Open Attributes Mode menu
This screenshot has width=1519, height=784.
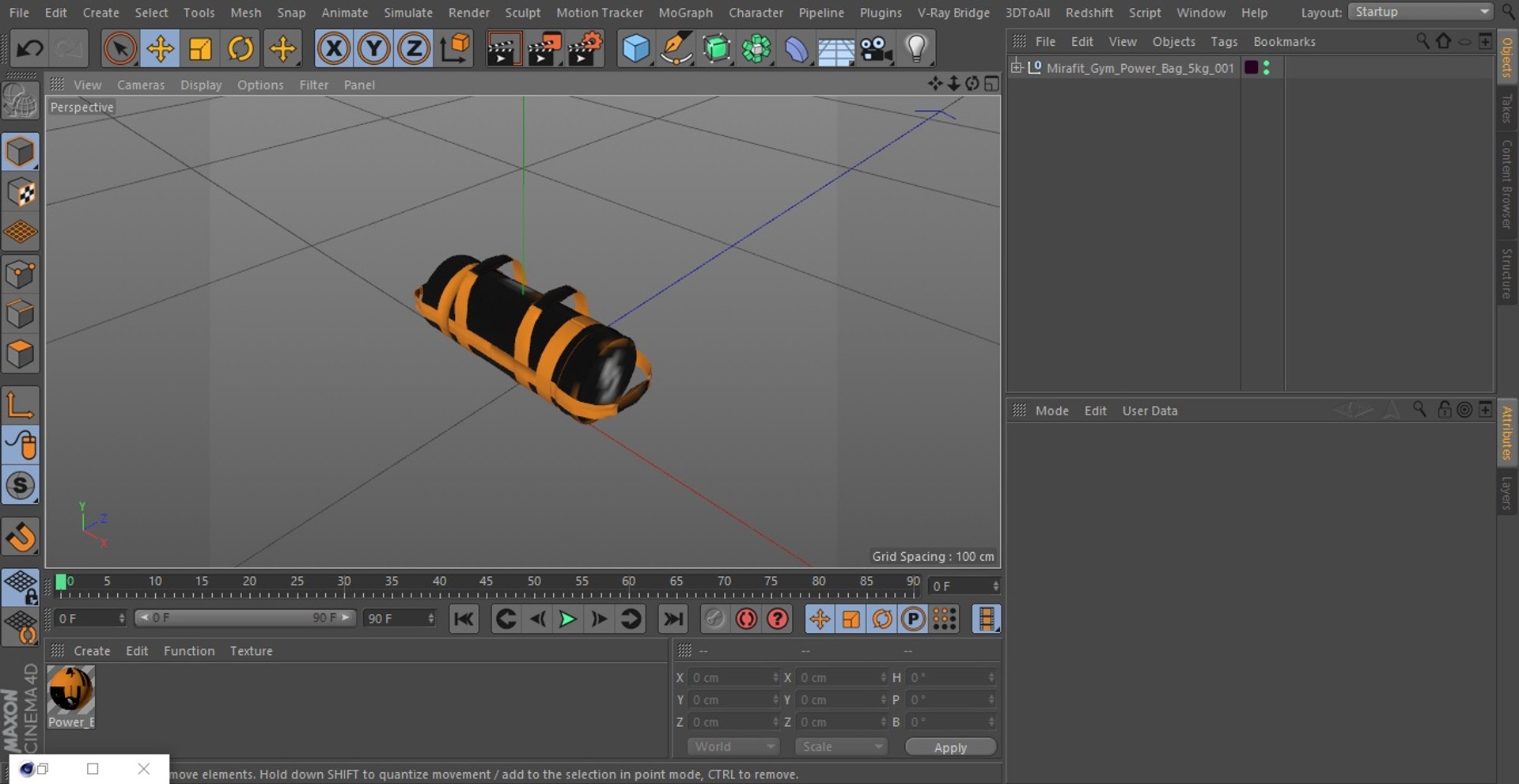[x=1051, y=411]
